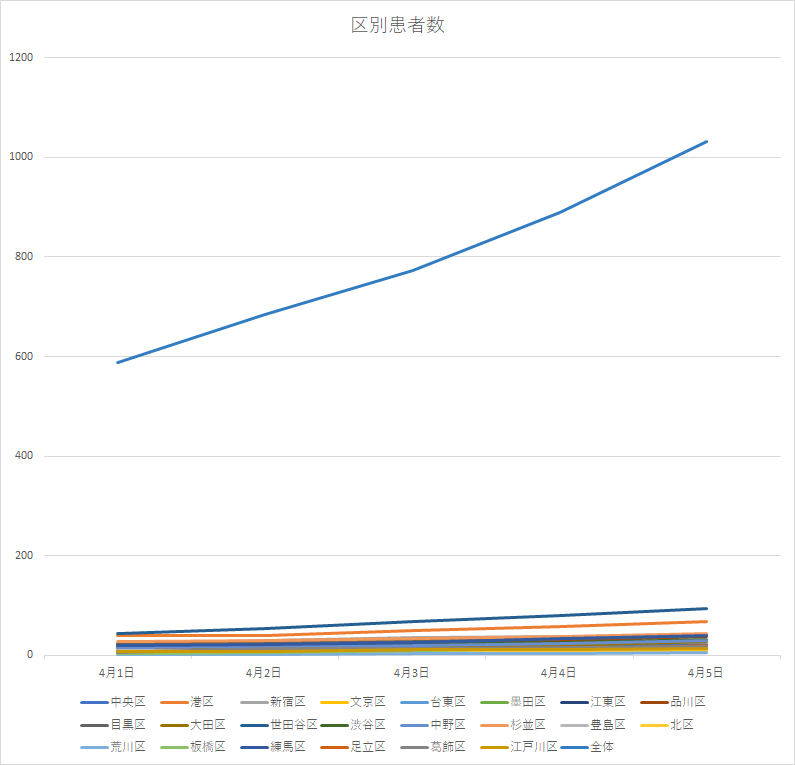Select the chart title 区別患者数
Image resolution: width=795 pixels, height=765 pixels.
click(398, 25)
